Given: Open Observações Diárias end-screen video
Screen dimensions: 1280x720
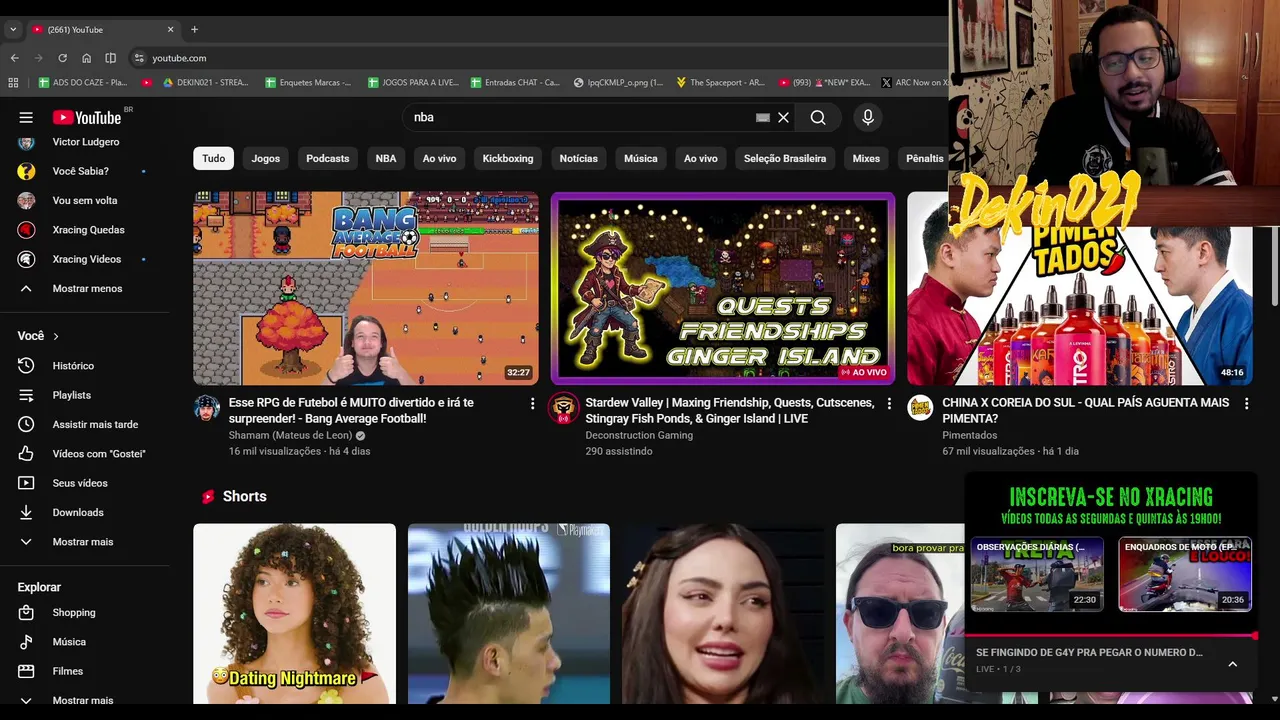Looking at the screenshot, I should tap(1037, 574).
